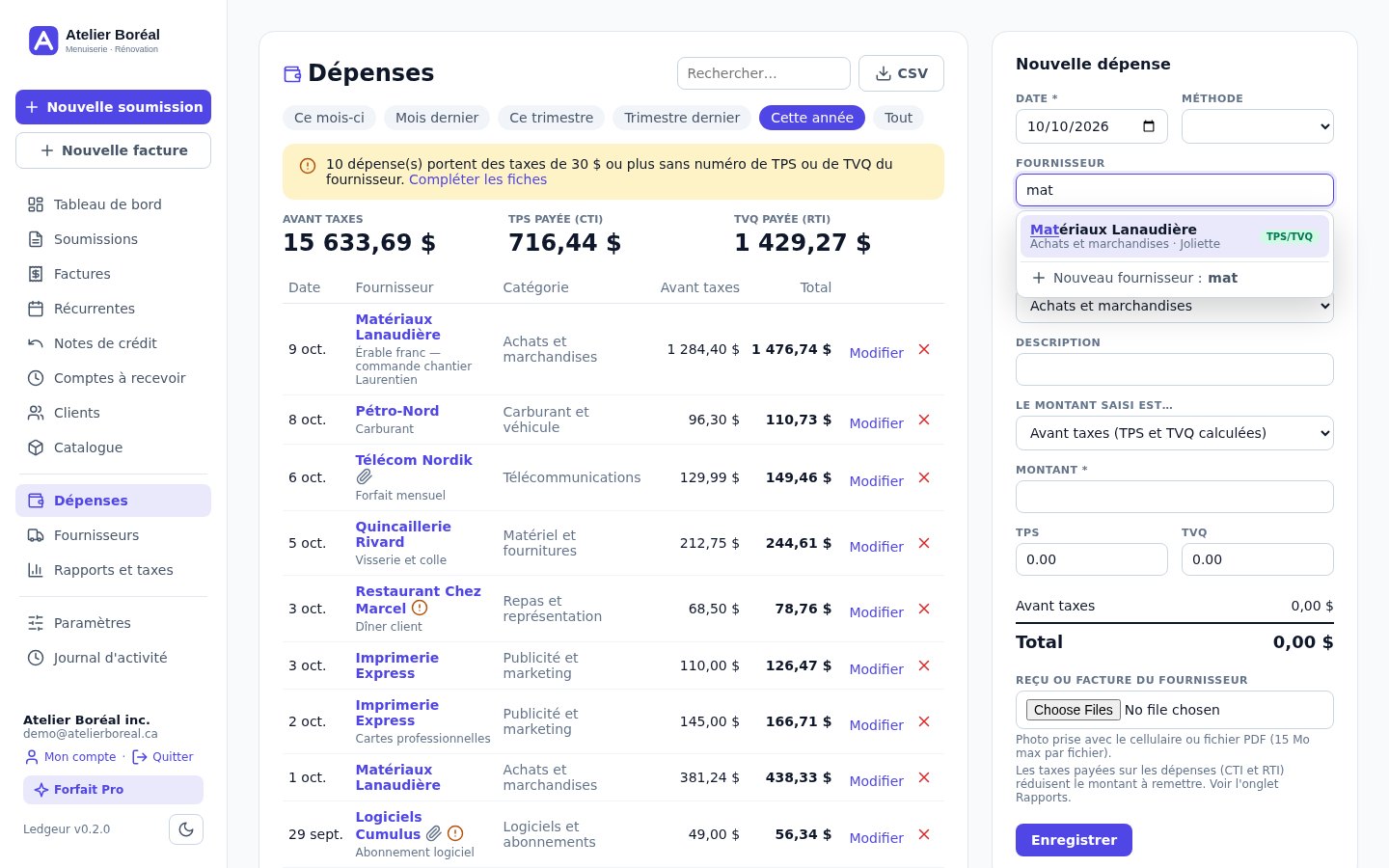Open Rapports et taxes
This screenshot has width=1389, height=868.
click(113, 570)
